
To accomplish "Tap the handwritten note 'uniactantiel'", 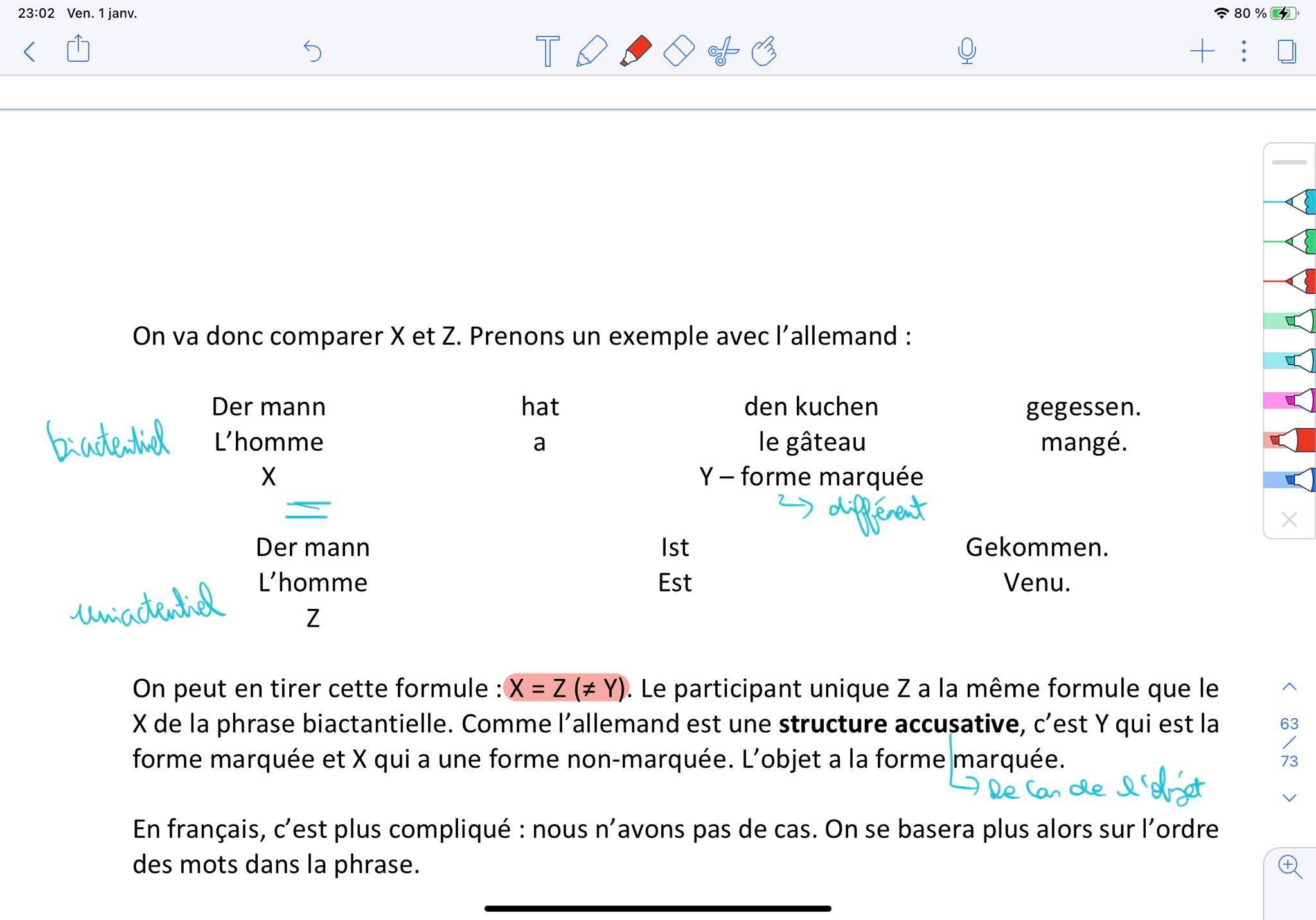I will (148, 604).
